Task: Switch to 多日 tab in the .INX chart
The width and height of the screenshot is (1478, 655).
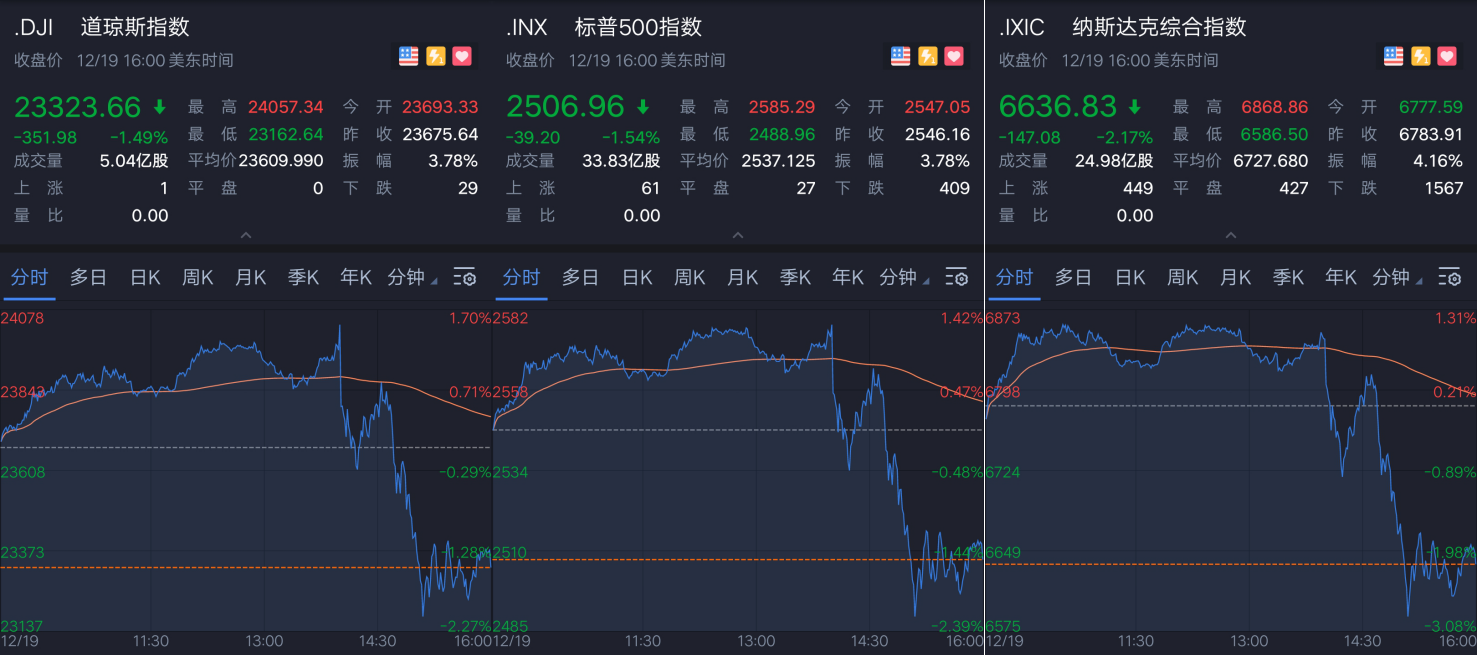Action: (580, 277)
